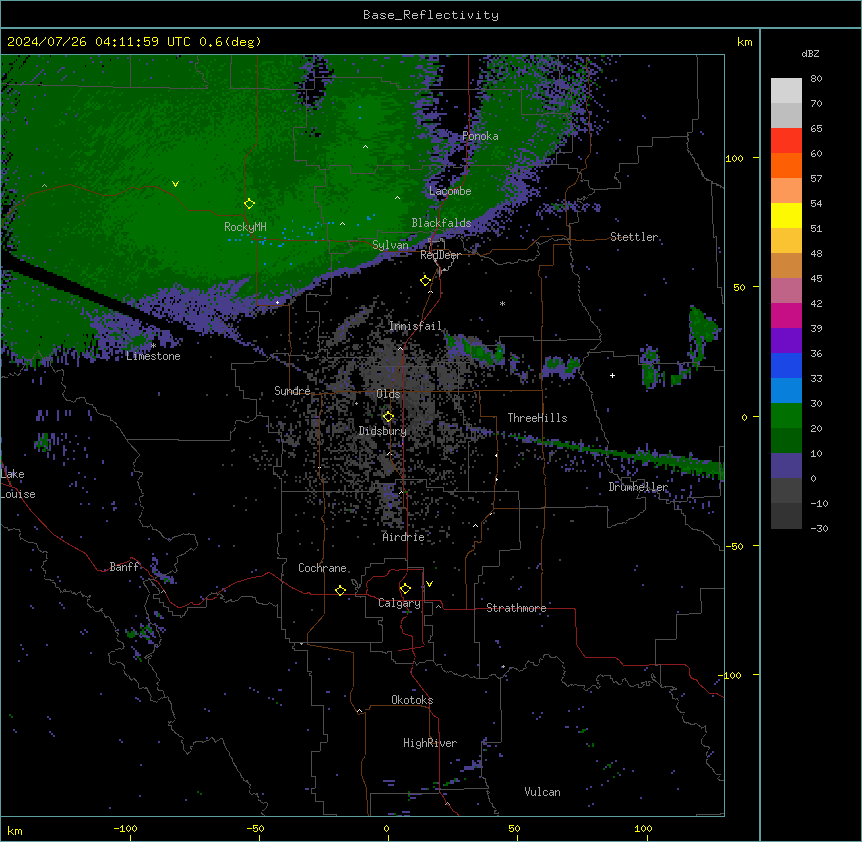Click the yellow diamond marker south of RedDeer

(x=425, y=280)
